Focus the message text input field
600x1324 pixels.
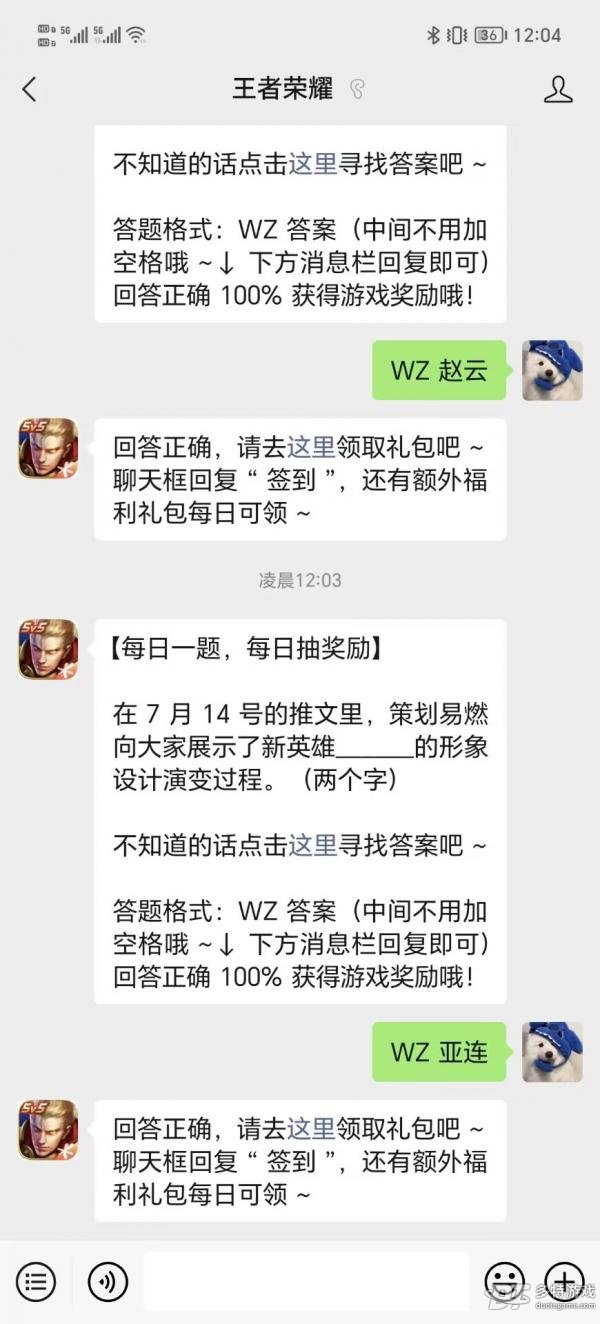[x=306, y=1280]
